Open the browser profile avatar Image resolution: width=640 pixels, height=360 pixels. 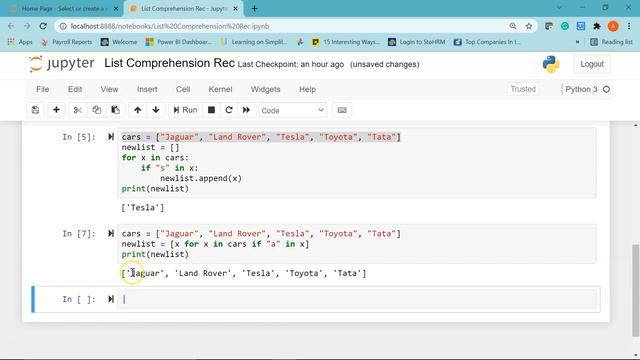[x=613, y=26]
